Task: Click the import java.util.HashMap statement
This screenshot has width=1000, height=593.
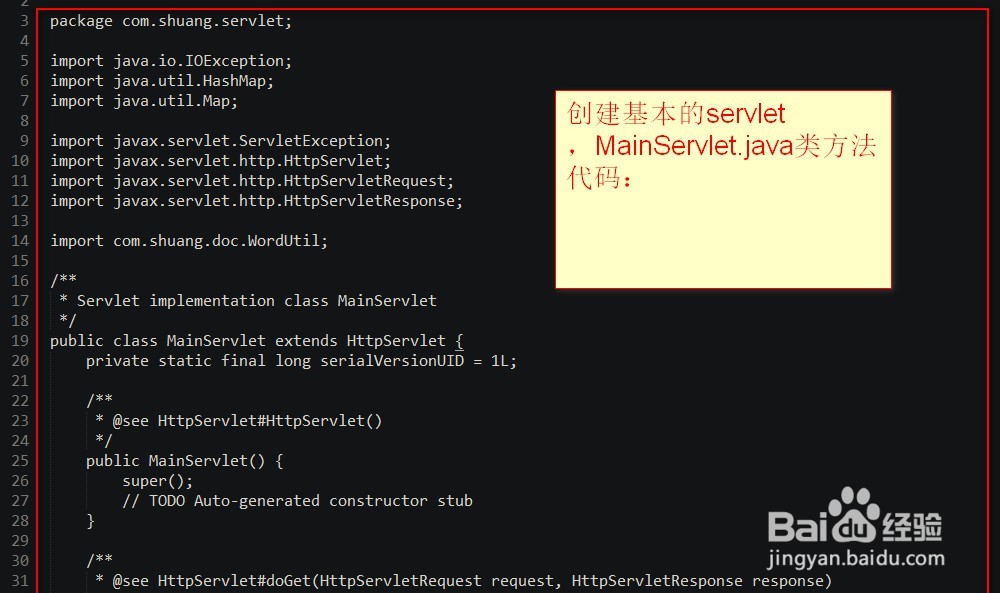Action: pos(162,81)
